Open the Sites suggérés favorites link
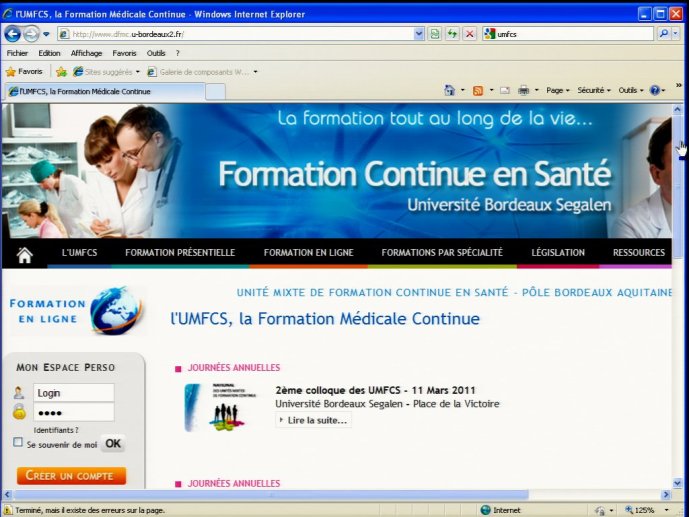This screenshot has height=517, width=689. point(106,72)
